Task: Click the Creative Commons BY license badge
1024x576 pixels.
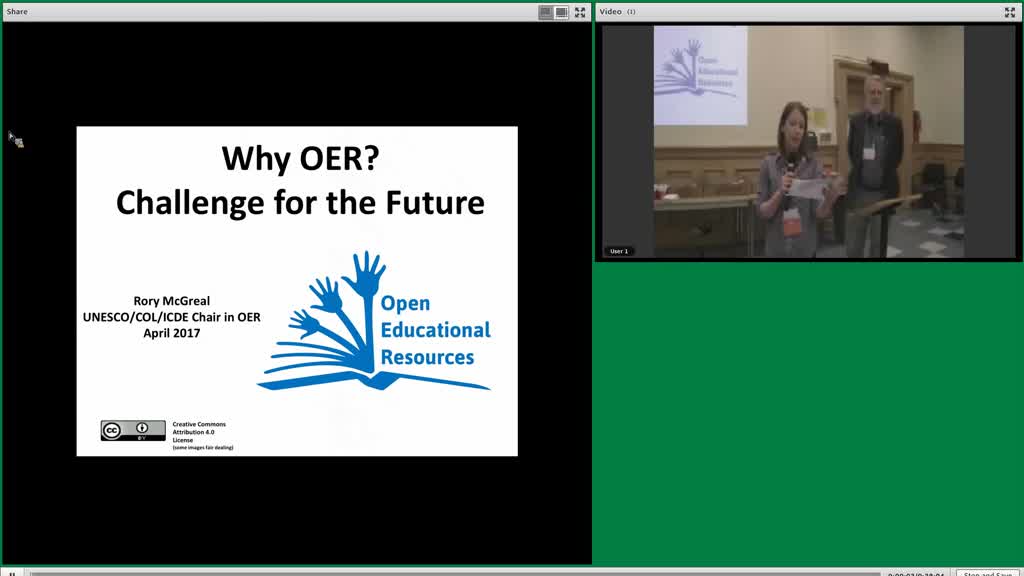Action: click(x=133, y=431)
